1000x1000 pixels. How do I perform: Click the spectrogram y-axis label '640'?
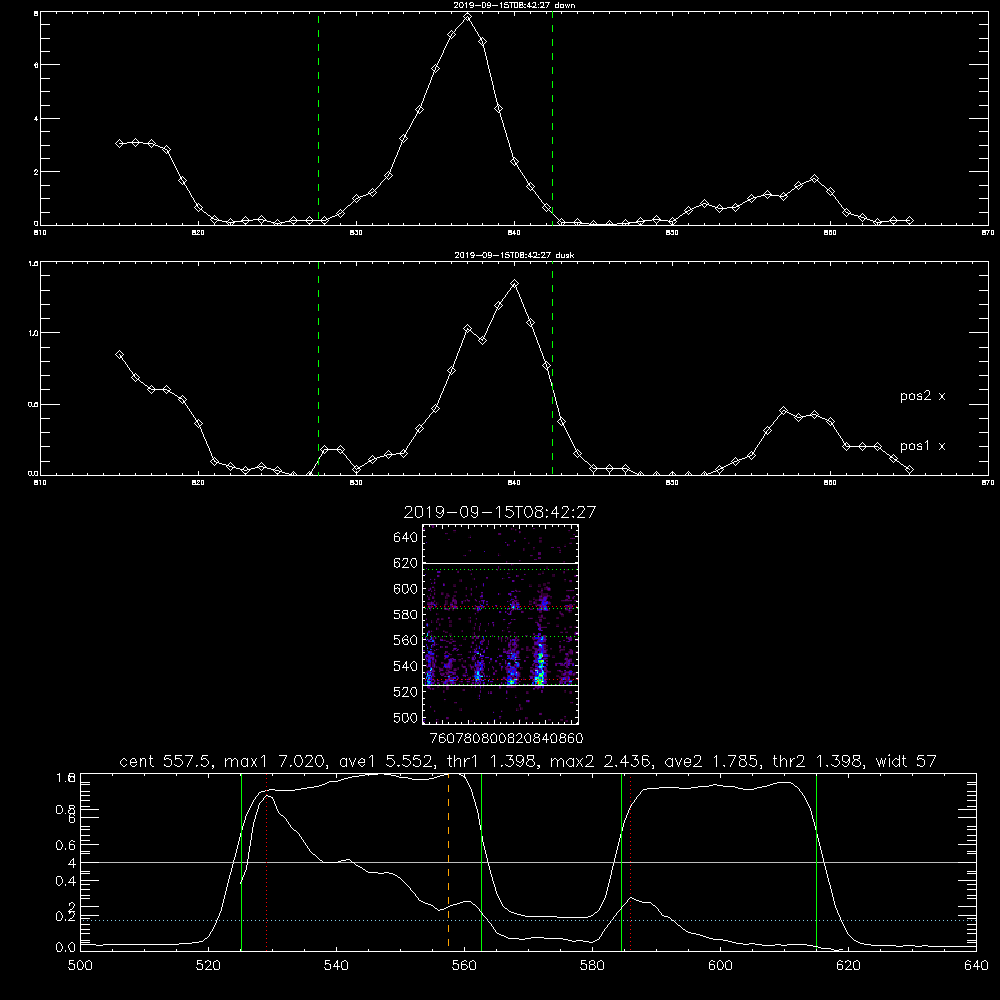[x=405, y=538]
